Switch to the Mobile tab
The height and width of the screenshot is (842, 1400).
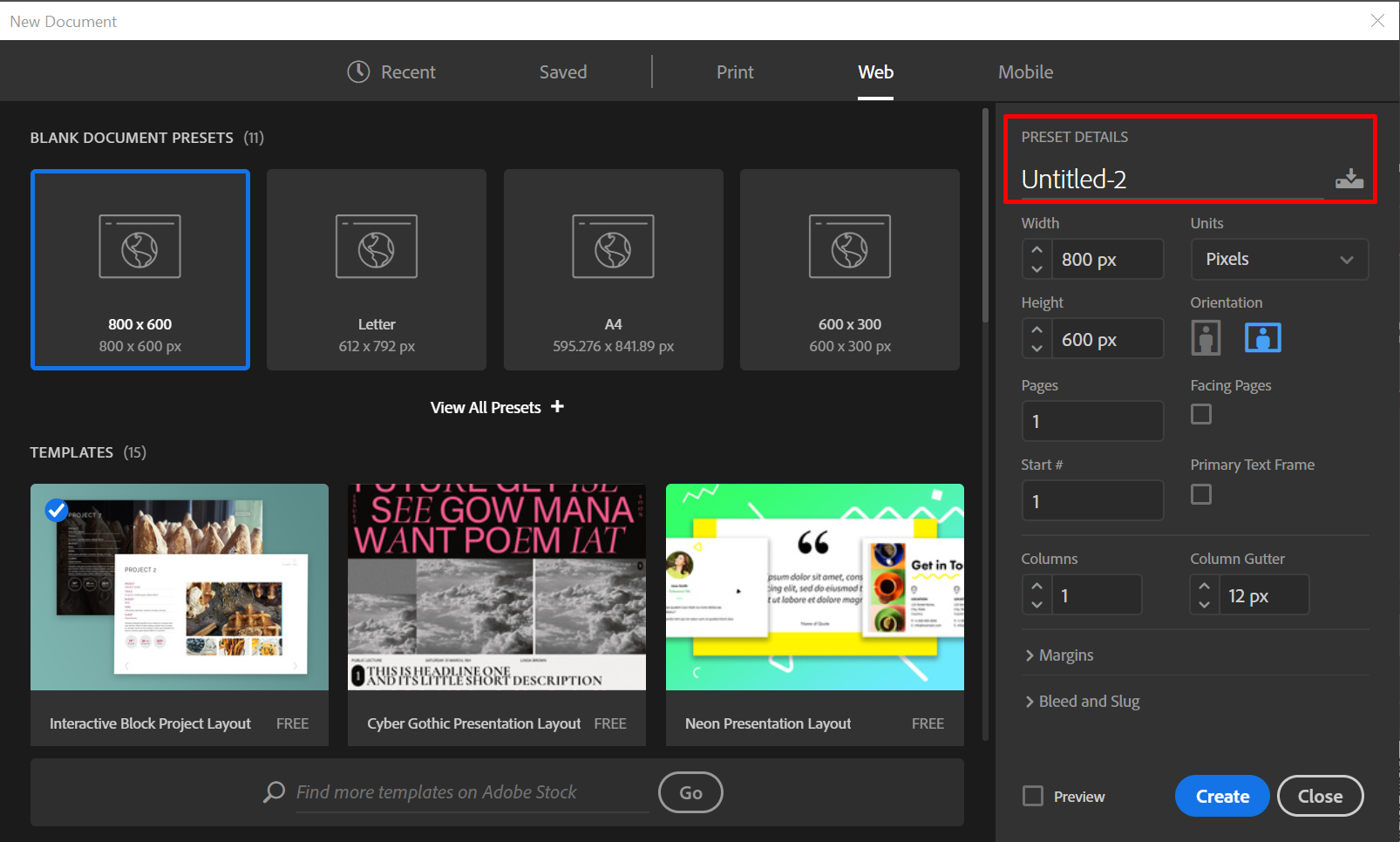(x=1025, y=71)
